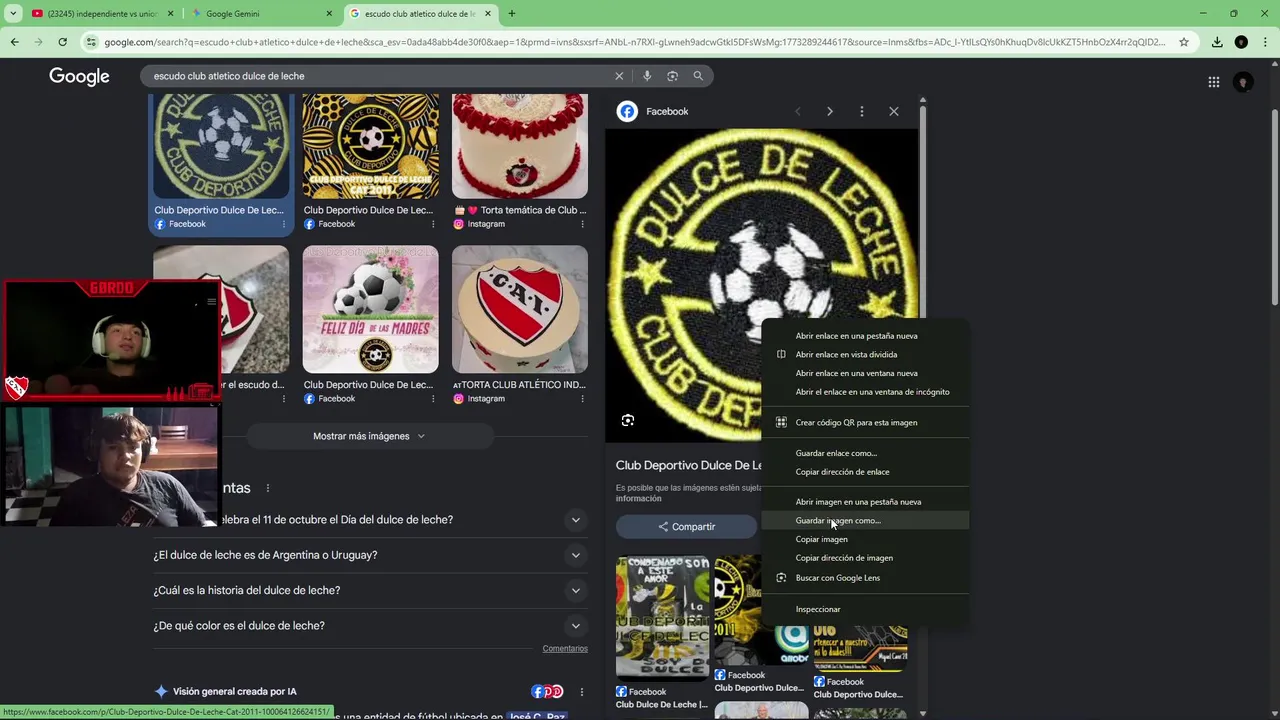
Task: Open tab search dropdown arrow
Action: 13,13
